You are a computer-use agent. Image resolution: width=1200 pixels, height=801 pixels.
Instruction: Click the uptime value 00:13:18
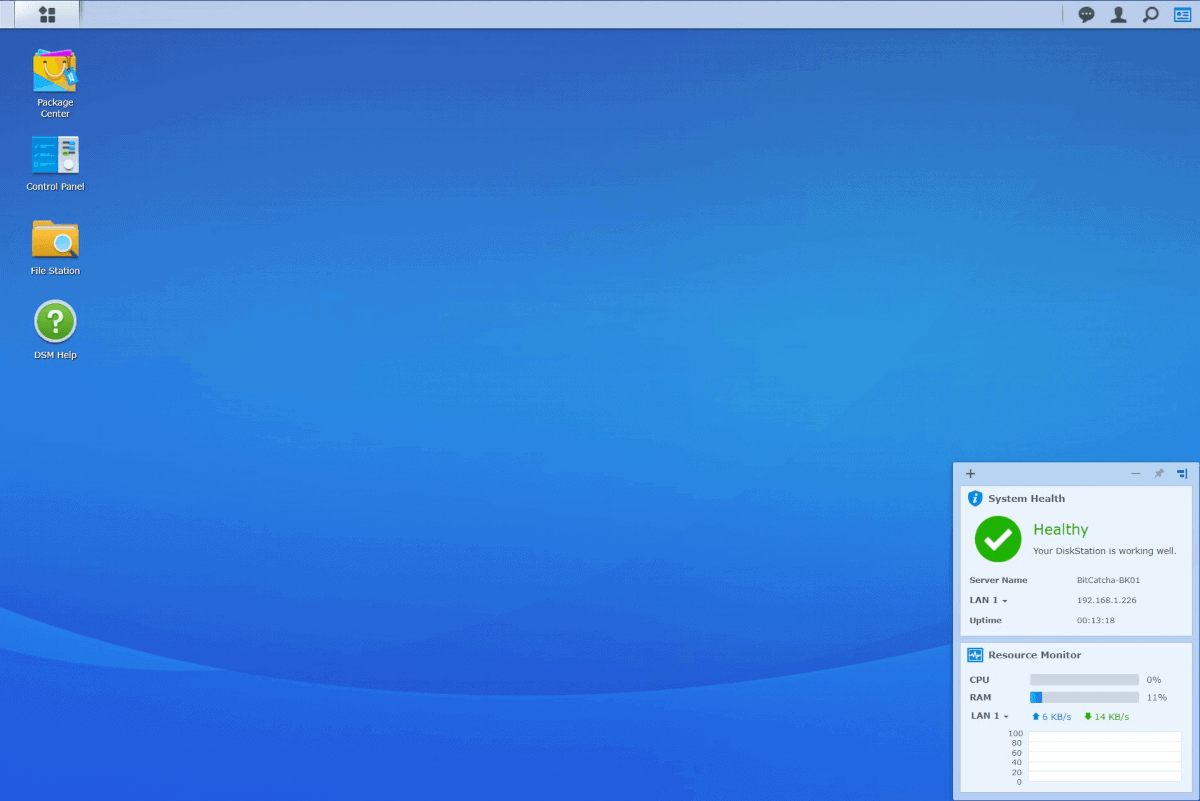coord(1095,620)
